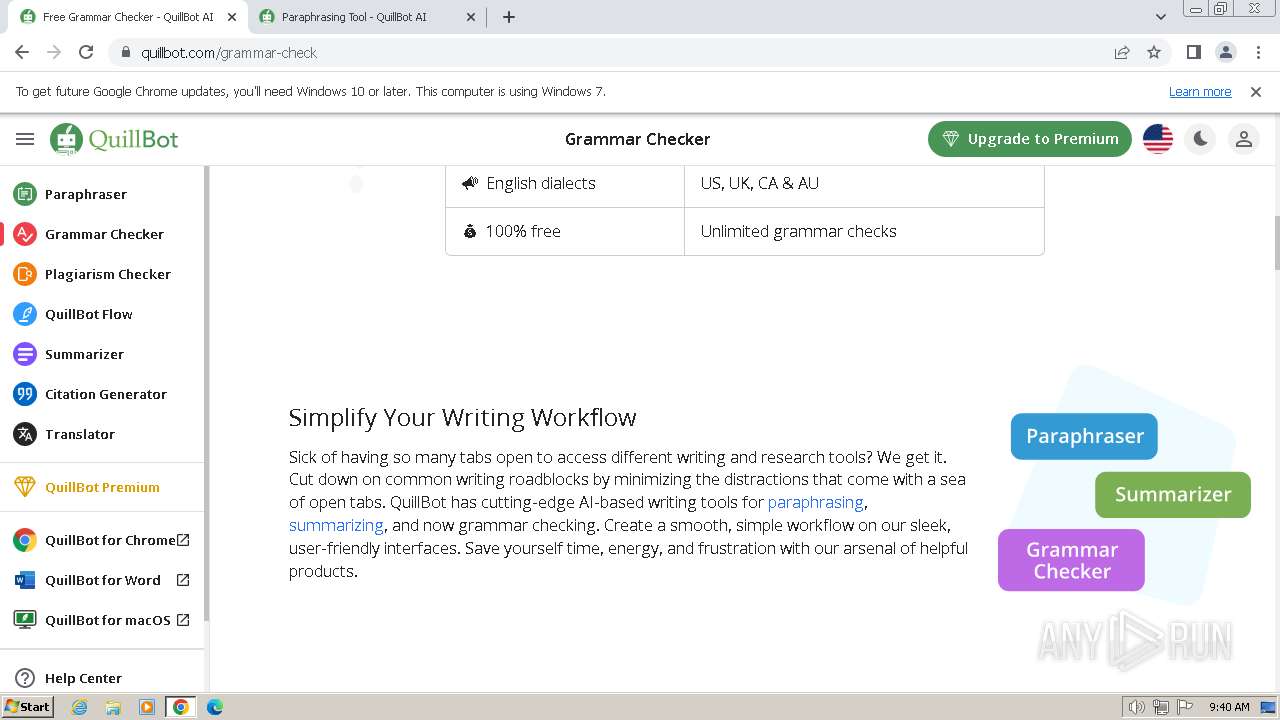Click the blue Paraphraser graphic button
The width and height of the screenshot is (1280, 720).
coord(1084,436)
